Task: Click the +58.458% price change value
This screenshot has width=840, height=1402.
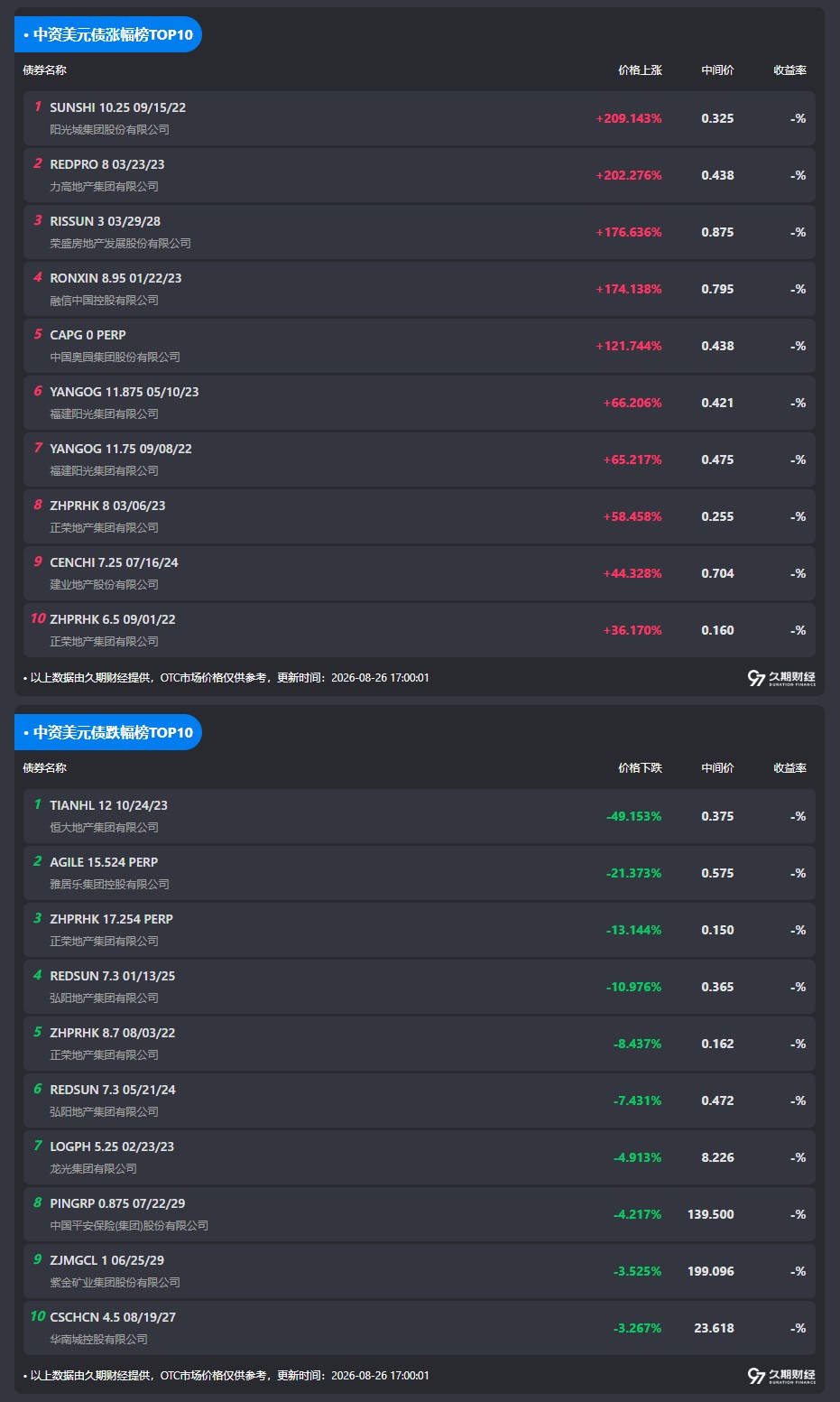Action: (x=632, y=516)
